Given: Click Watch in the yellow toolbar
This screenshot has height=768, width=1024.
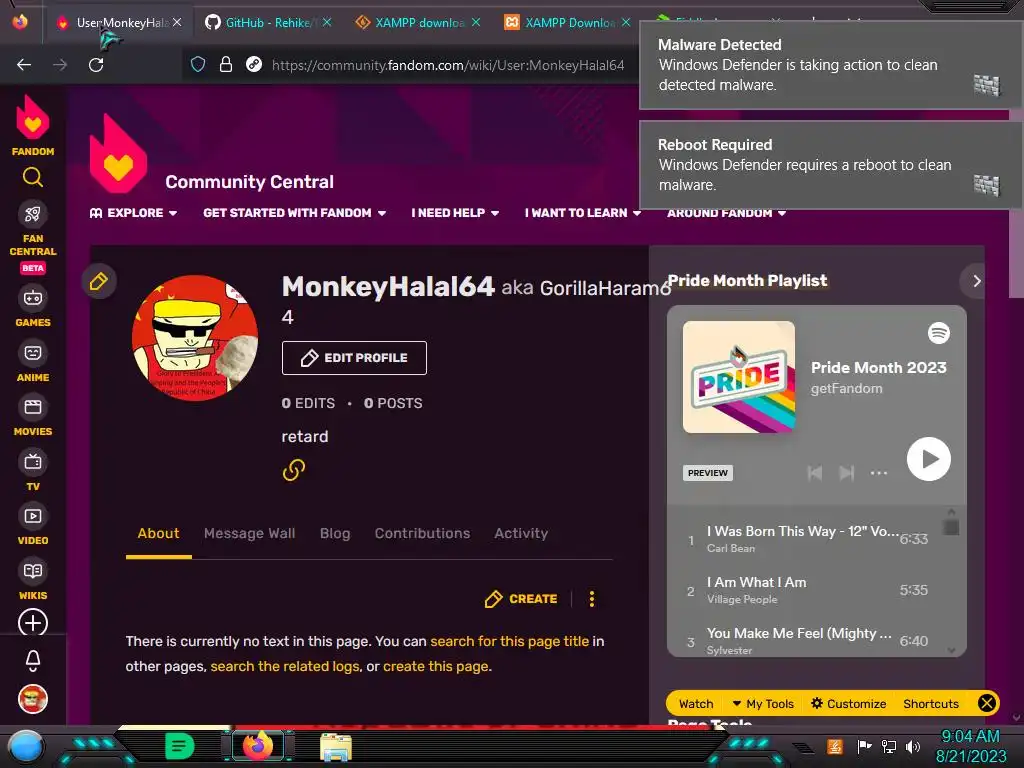Looking at the screenshot, I should (696, 703).
